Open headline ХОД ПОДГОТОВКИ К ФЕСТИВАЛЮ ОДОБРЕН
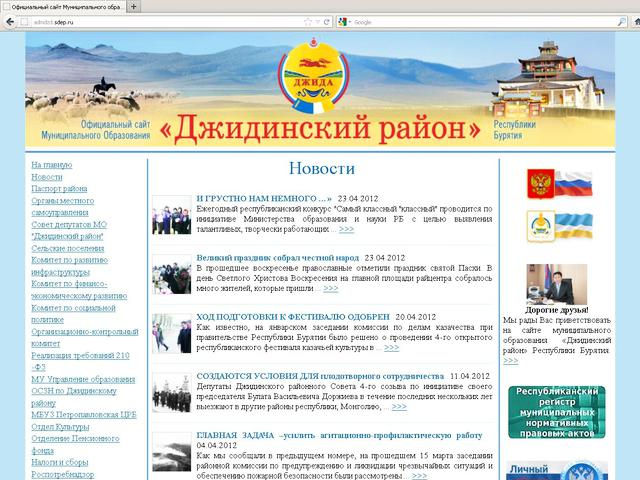Viewport: 640px width, 480px height. [293, 317]
